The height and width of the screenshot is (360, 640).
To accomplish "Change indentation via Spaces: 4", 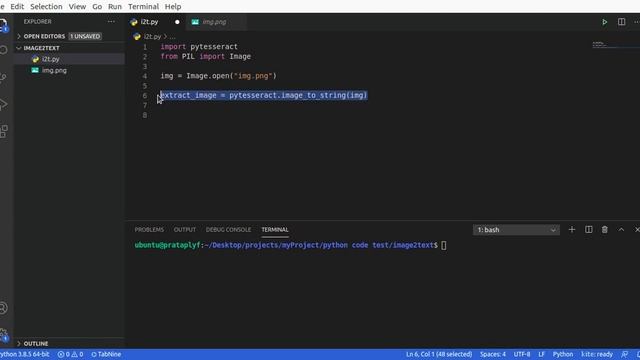I will tap(493, 354).
